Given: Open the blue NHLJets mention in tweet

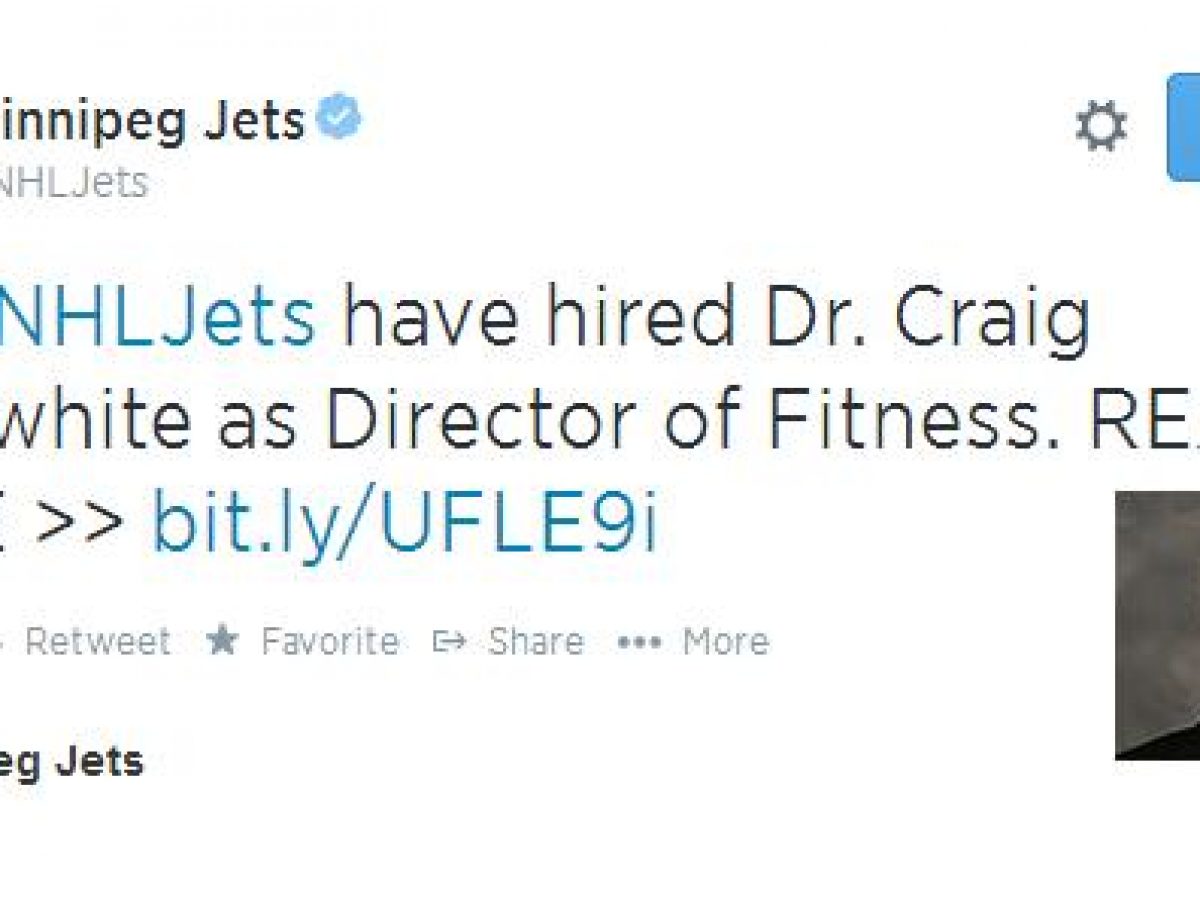Looking at the screenshot, I should [x=156, y=318].
